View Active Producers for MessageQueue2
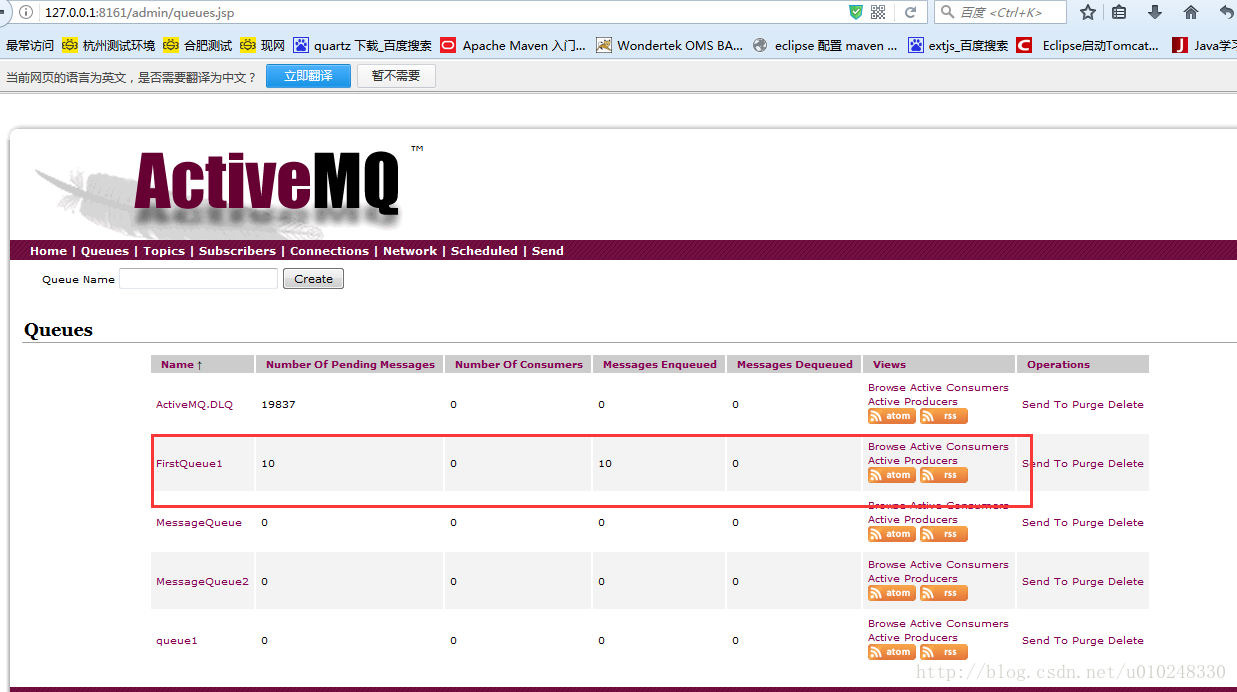Image resolution: width=1237 pixels, height=692 pixels. (912, 579)
